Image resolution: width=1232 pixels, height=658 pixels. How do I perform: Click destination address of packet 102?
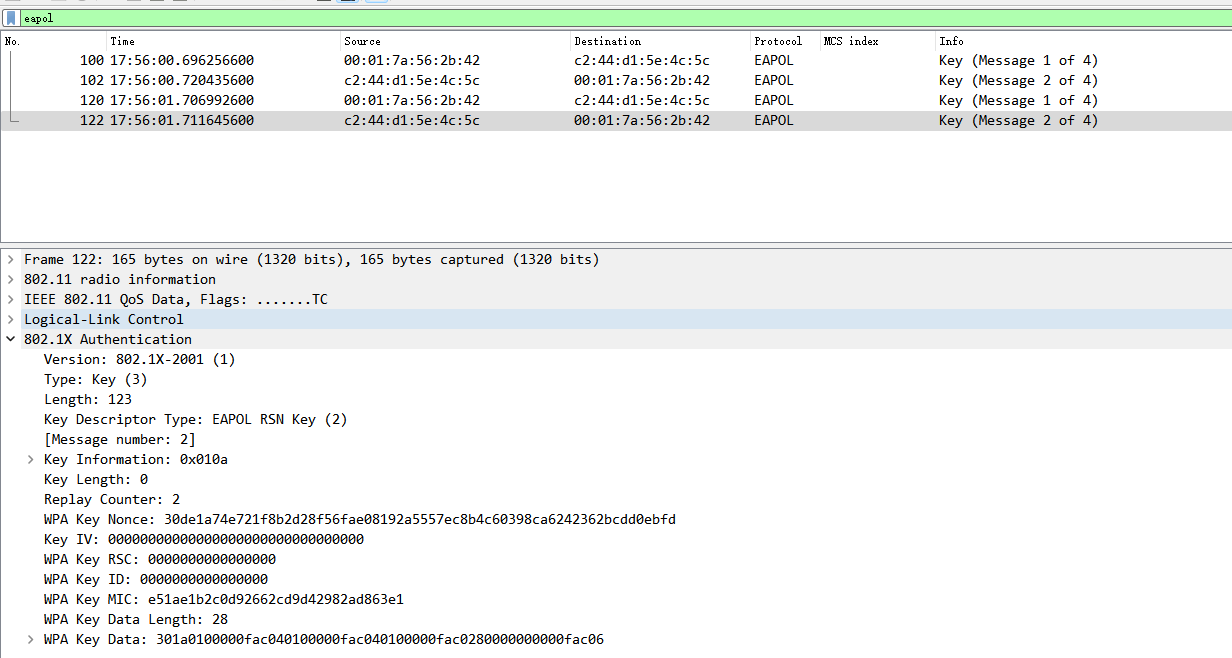pos(642,80)
